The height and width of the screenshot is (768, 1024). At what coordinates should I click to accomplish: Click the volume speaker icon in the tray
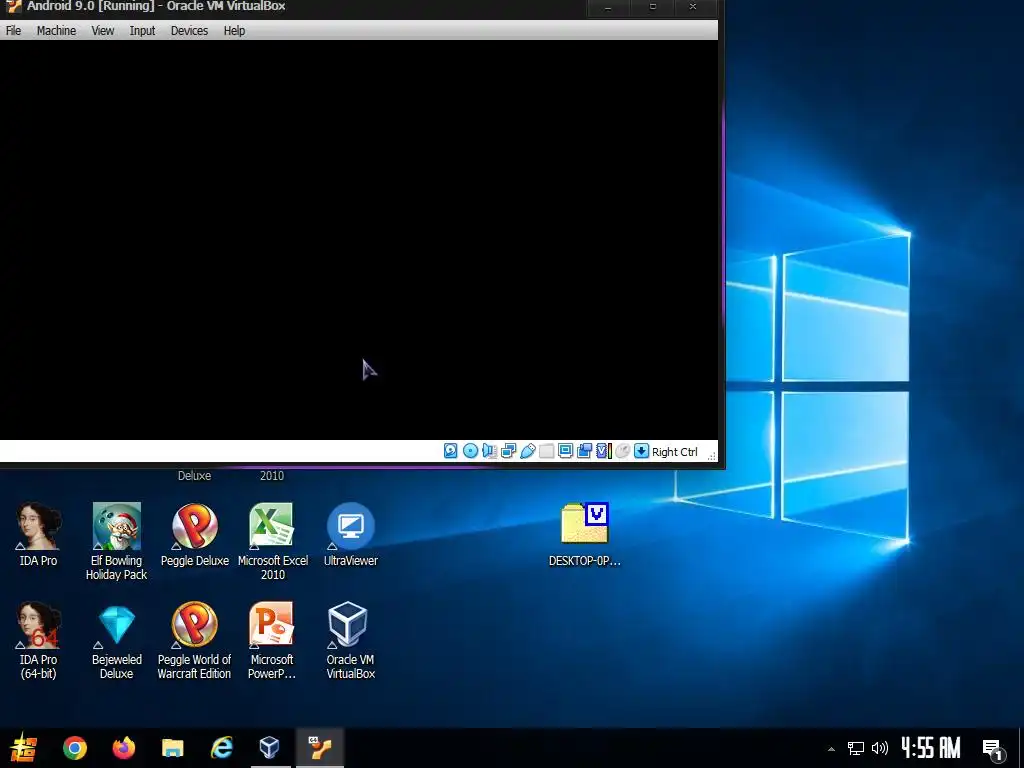(x=880, y=748)
